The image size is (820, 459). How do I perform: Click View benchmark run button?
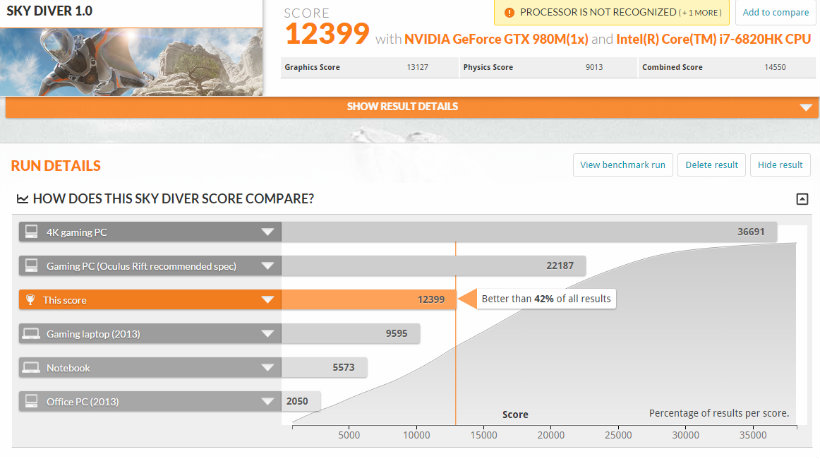[x=623, y=165]
